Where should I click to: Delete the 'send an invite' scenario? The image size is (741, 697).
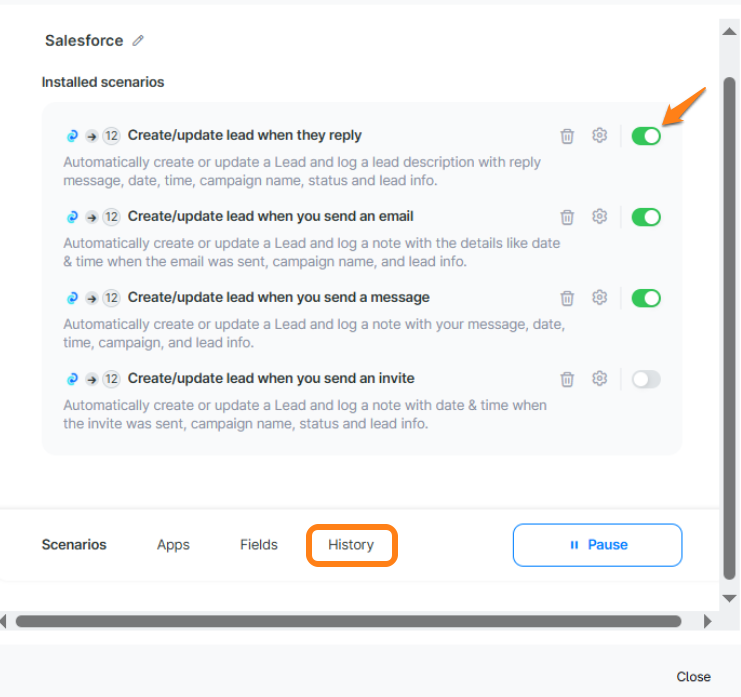click(567, 379)
